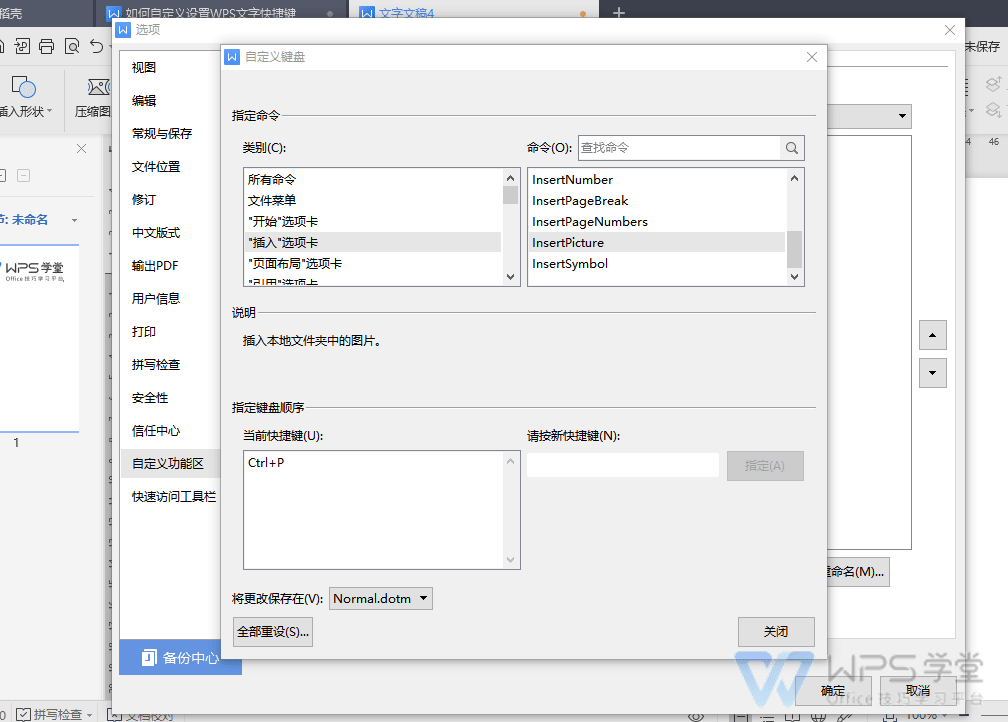Select Quick Access Toolbar in Options sidebar

pyautogui.click(x=174, y=497)
